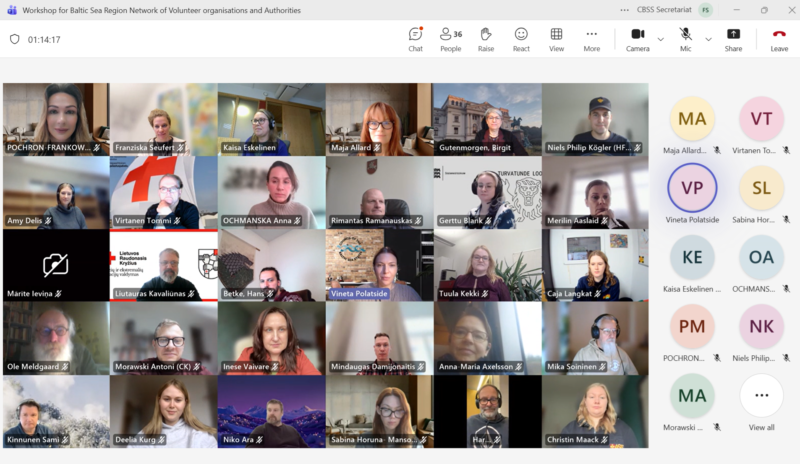Expand the Mic options arrow
Image resolution: width=800 pixels, height=464 pixels.
[x=708, y=39]
